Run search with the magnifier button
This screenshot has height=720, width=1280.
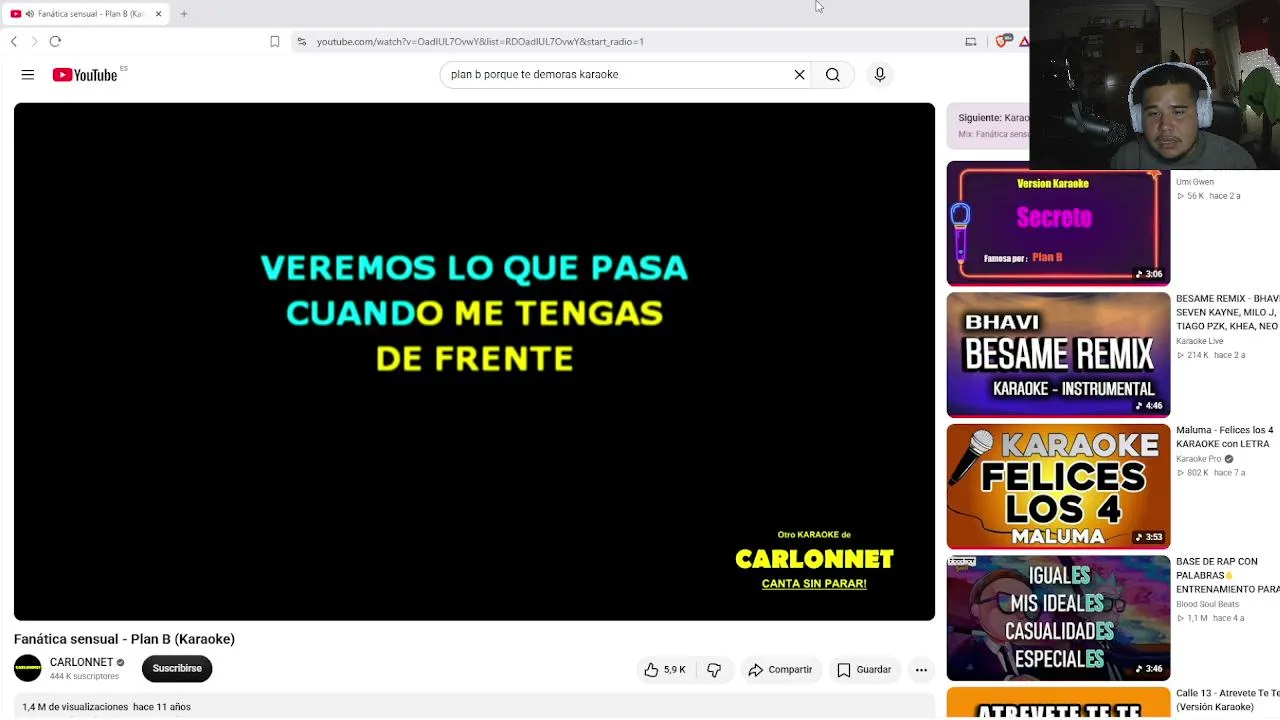pyautogui.click(x=832, y=75)
